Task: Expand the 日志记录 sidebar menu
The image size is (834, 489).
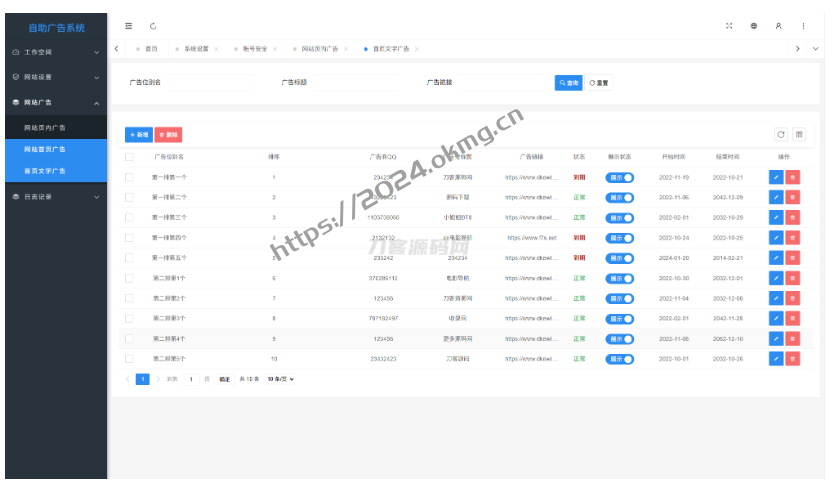Action: point(56,197)
